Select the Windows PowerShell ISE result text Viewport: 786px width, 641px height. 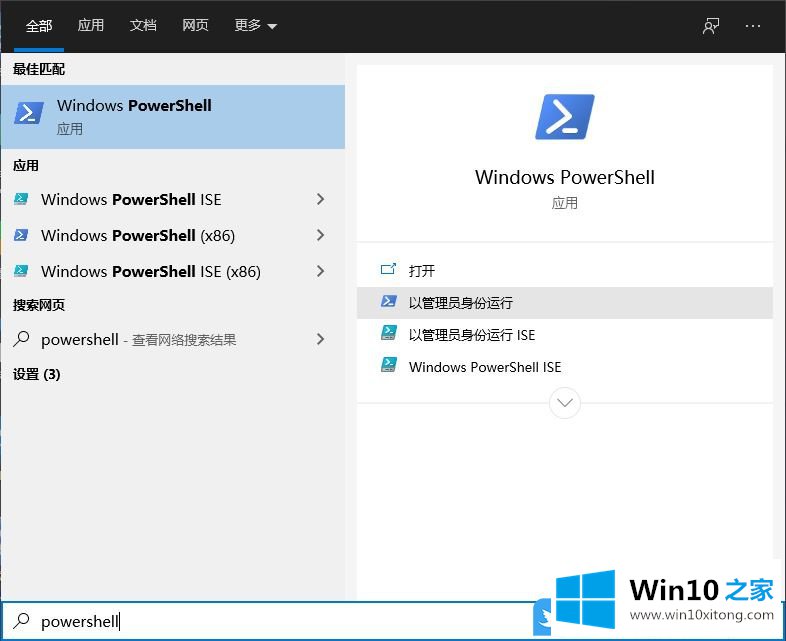click(x=131, y=199)
